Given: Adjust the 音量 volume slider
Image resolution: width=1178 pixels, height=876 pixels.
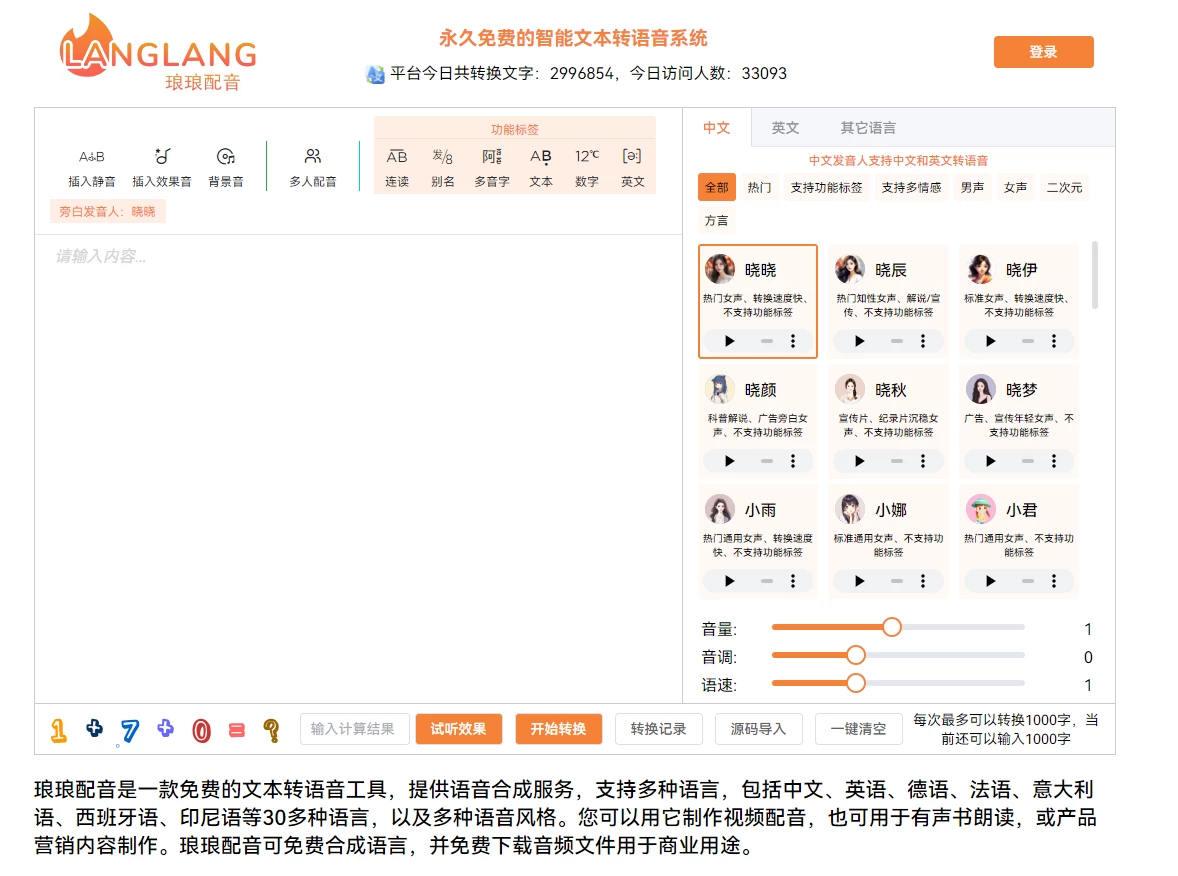Looking at the screenshot, I should [x=892, y=627].
